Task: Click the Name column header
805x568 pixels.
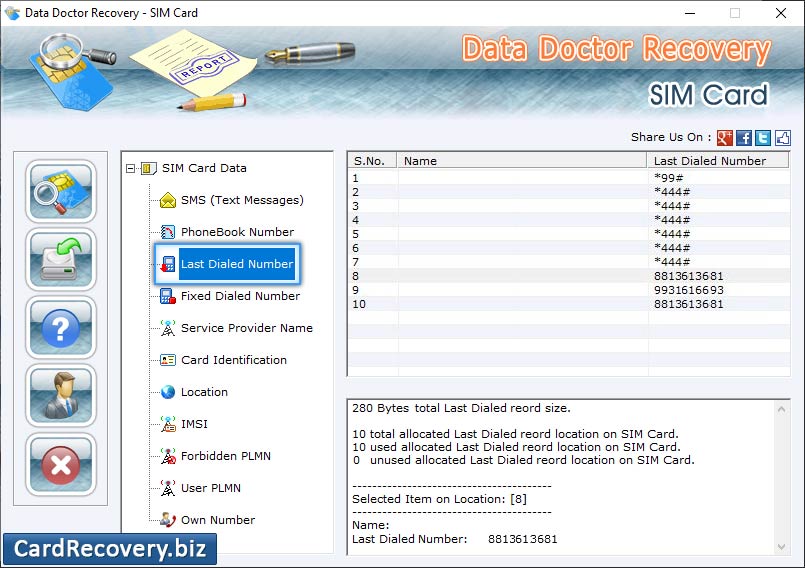Action: tap(522, 161)
